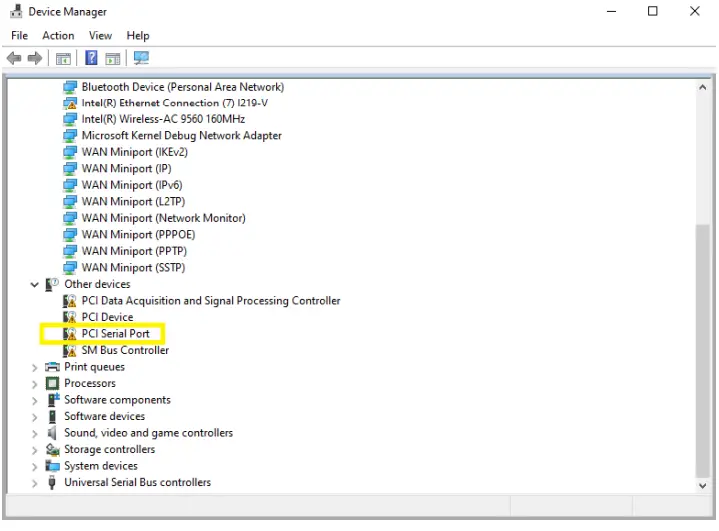Select Other devices label text
719x531 pixels.
(x=97, y=284)
